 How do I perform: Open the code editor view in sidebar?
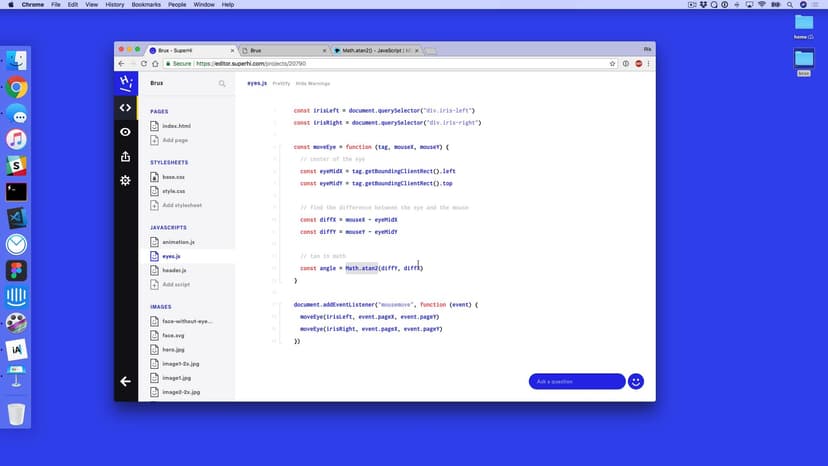125,108
